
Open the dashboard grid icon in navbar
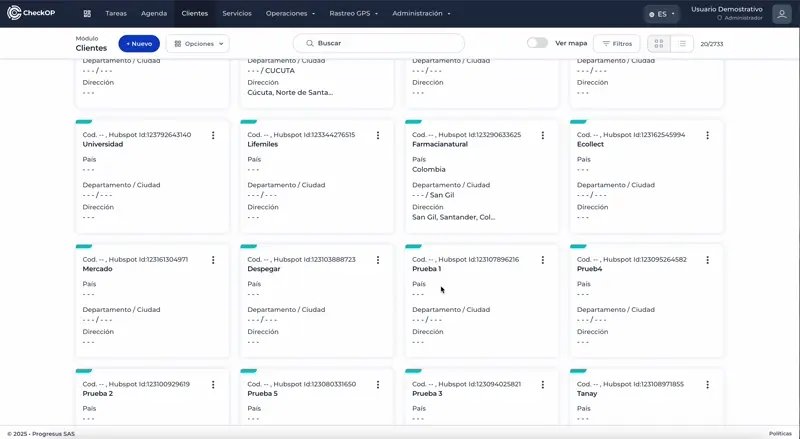(x=87, y=14)
